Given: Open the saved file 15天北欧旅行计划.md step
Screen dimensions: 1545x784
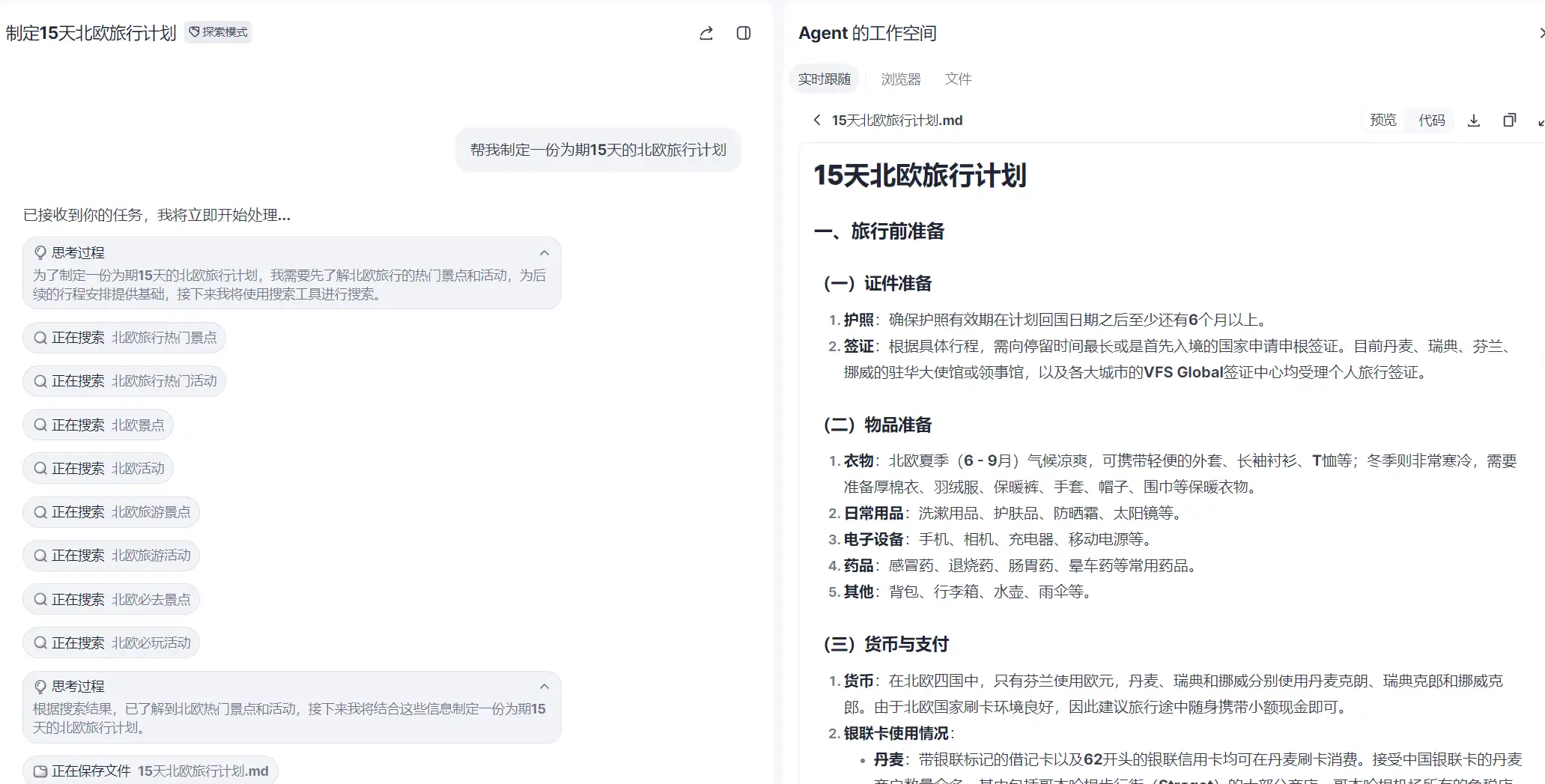Looking at the screenshot, I should pos(151,771).
